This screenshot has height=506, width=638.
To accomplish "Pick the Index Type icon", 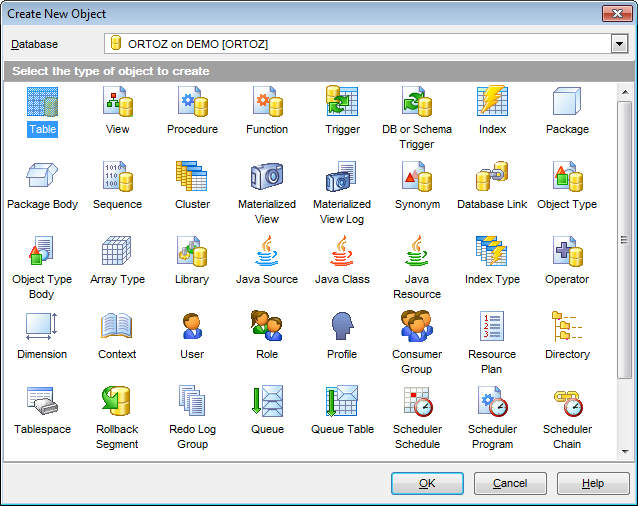I will click(x=492, y=251).
